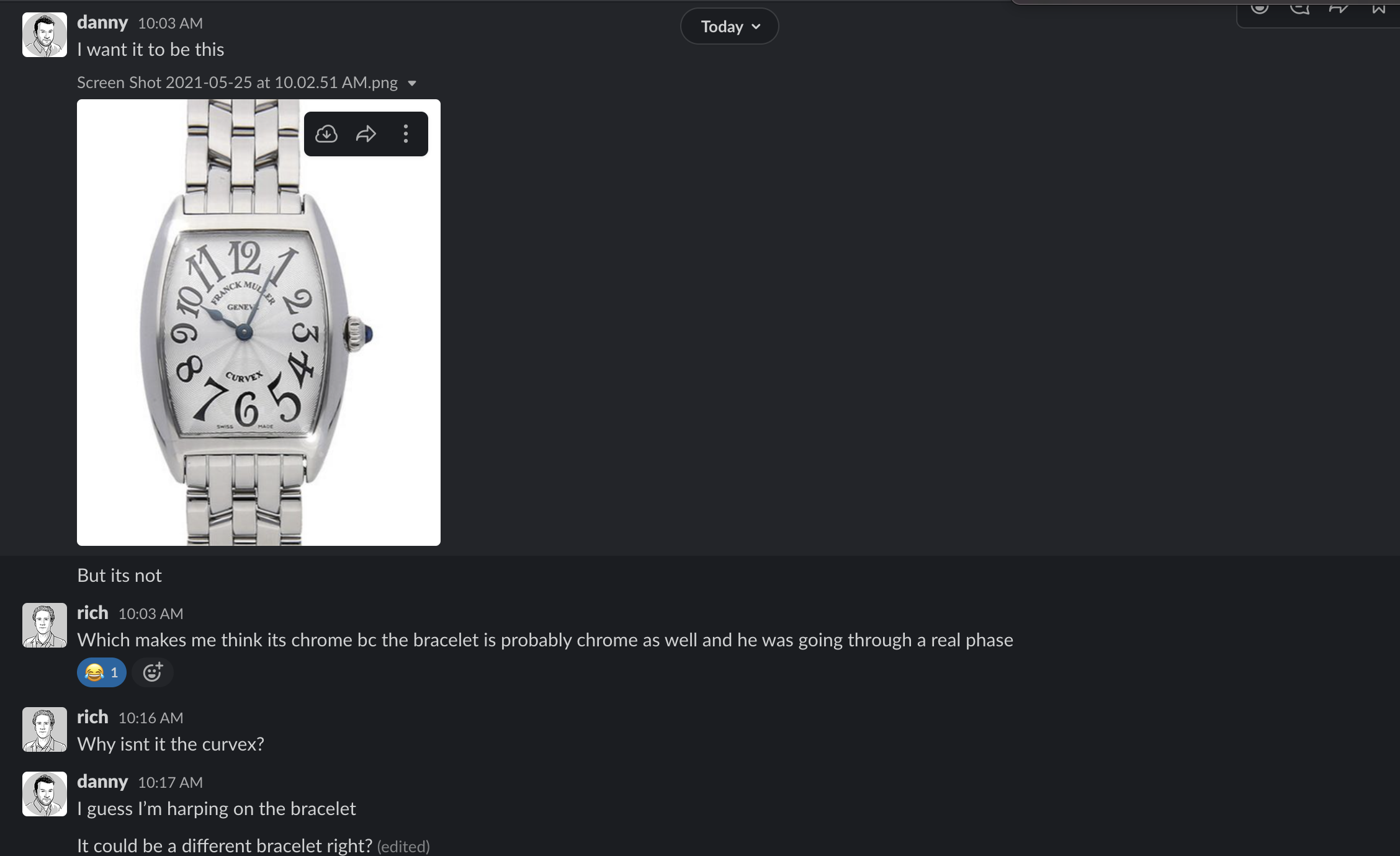Image resolution: width=1400 pixels, height=856 pixels.
Task: Click danny's avatar beside 'I want it to be this'
Action: pos(45,35)
